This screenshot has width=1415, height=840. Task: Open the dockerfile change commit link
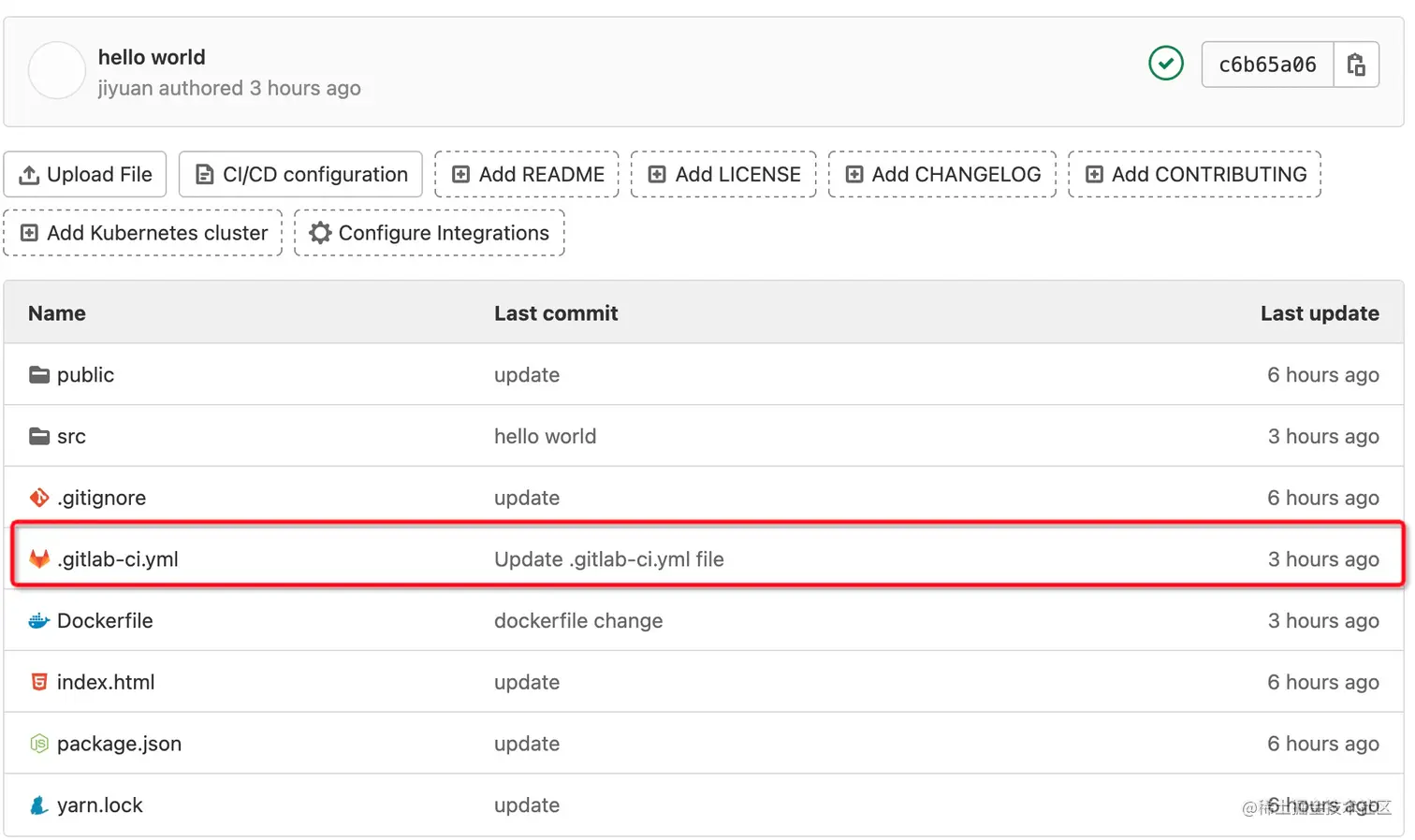tap(578, 621)
